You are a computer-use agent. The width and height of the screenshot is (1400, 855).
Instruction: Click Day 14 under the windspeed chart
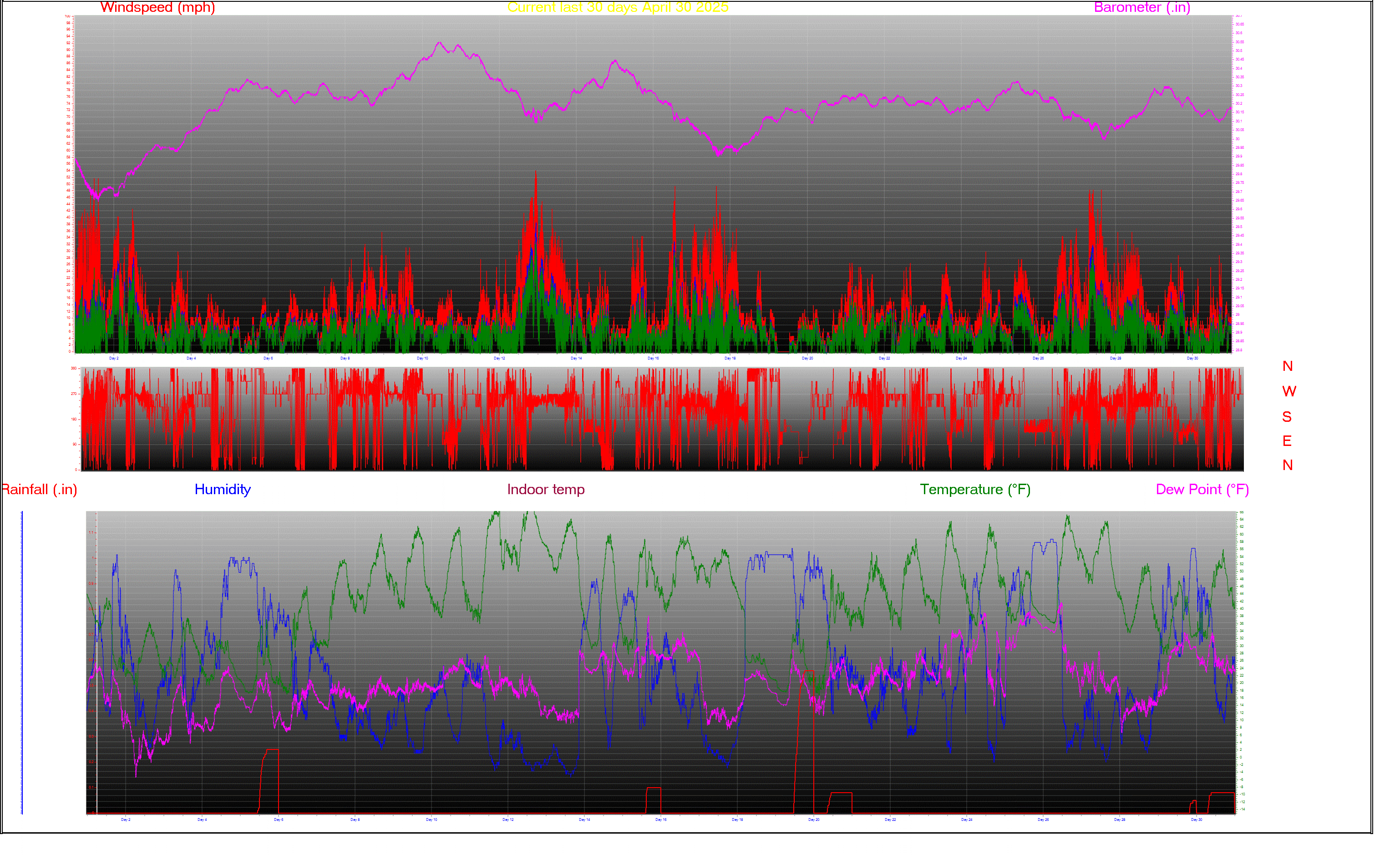coord(576,359)
